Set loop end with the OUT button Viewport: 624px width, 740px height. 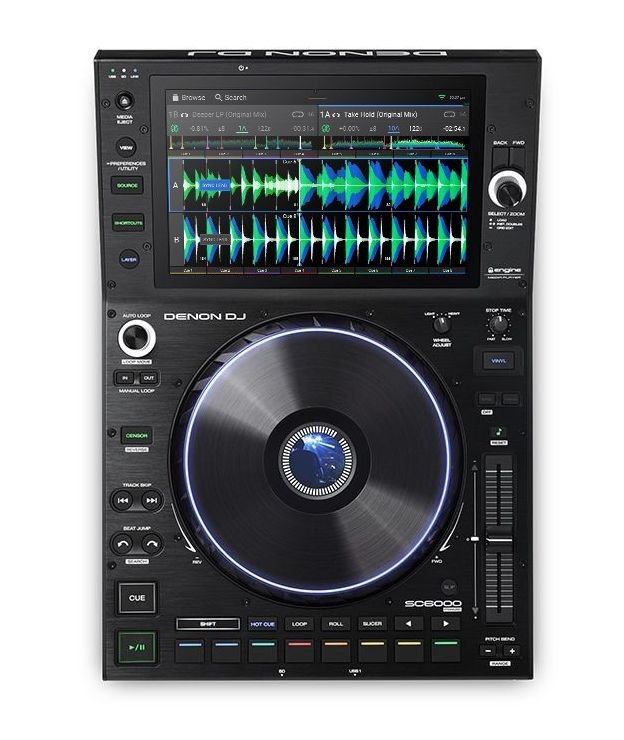coord(149,378)
